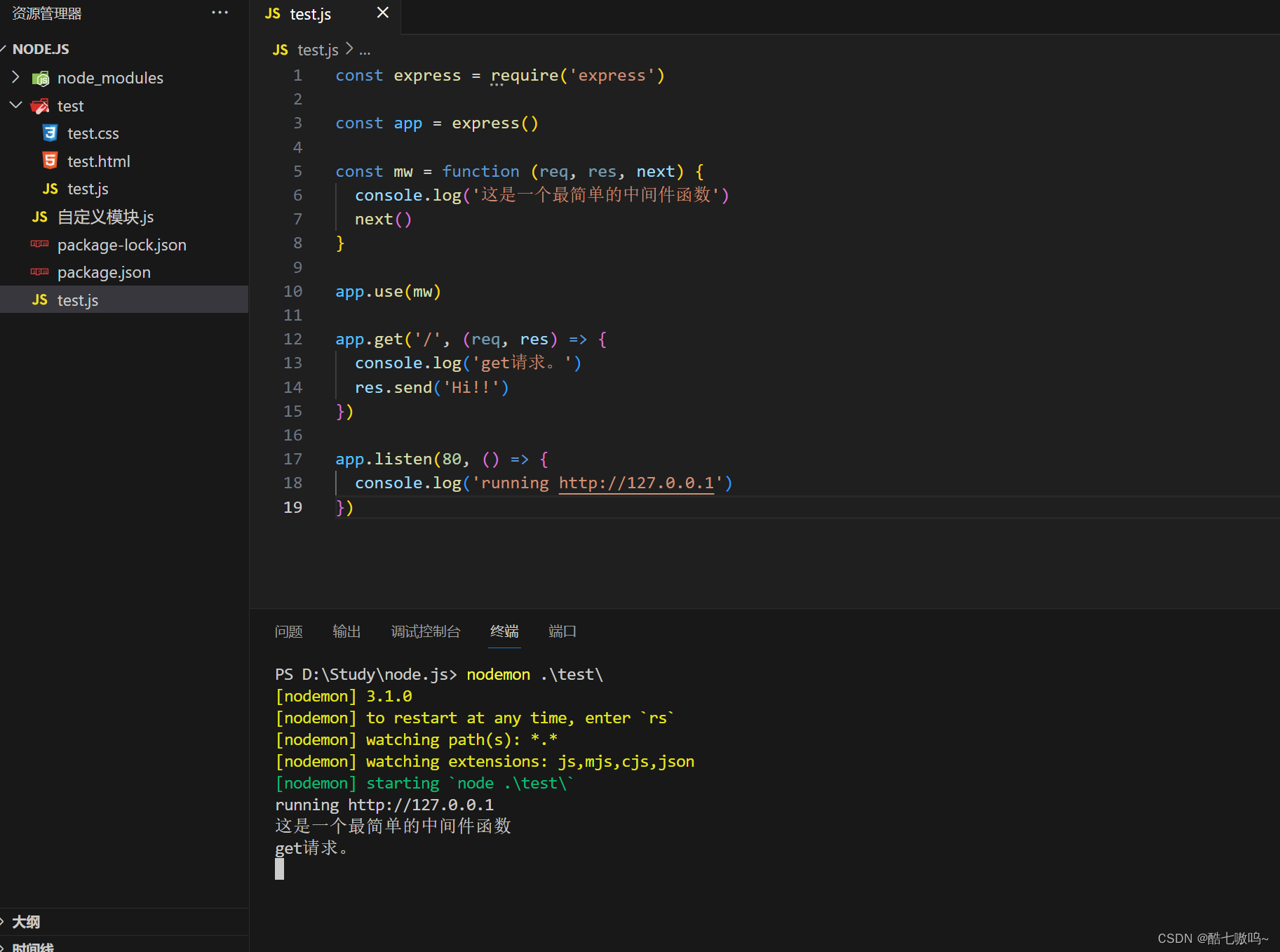Focus the terminal cursor block
Image resolution: width=1280 pixels, height=952 pixels.
pyautogui.click(x=279, y=869)
